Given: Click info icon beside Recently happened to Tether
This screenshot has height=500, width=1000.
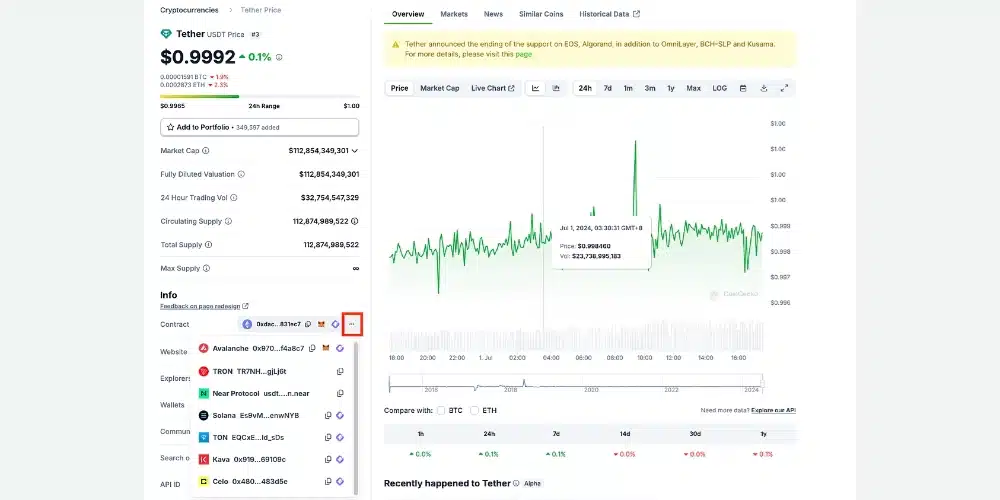Looking at the screenshot, I should click(x=516, y=483).
